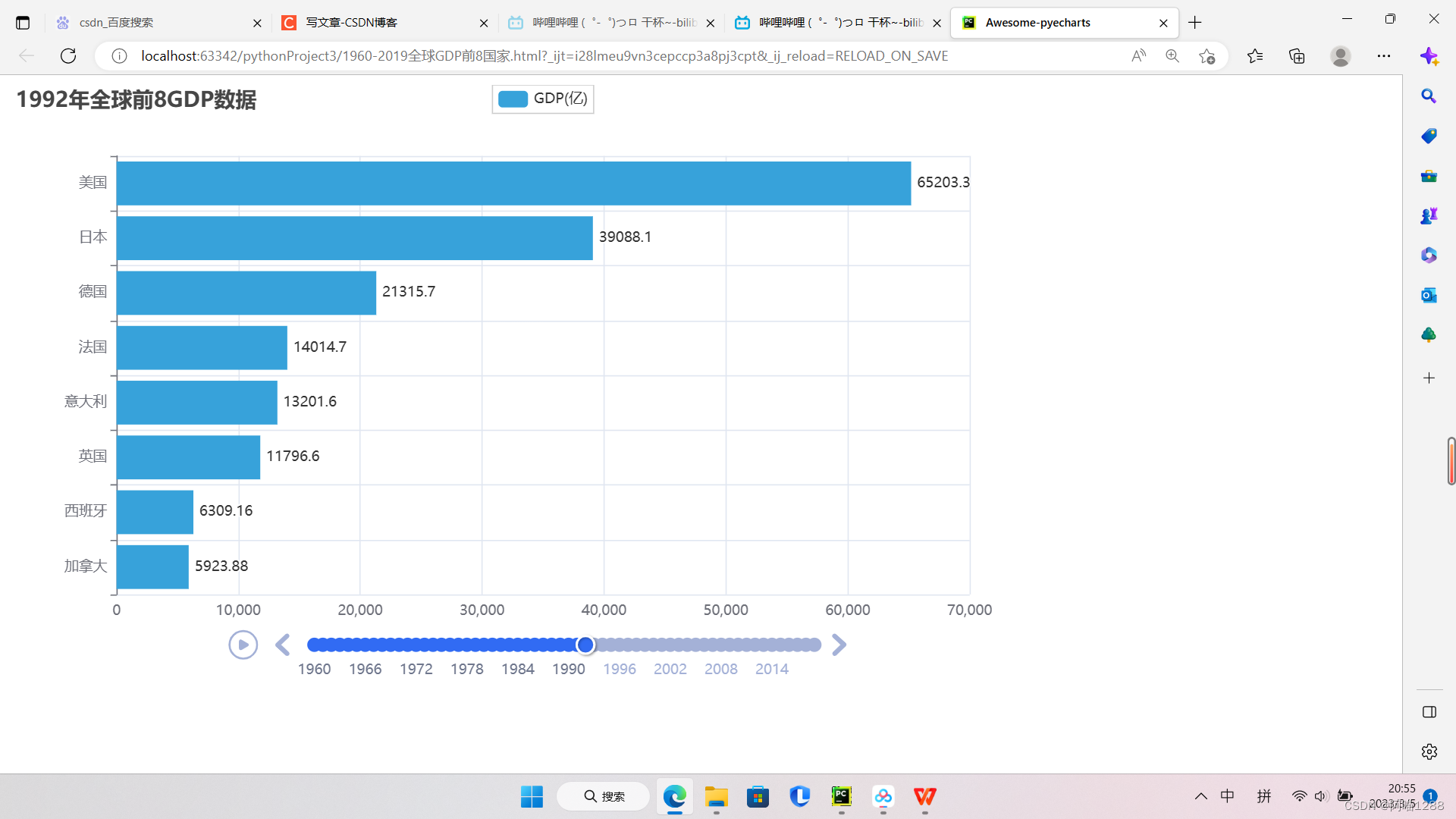The image size is (1456, 819).
Task: Open the read aloud icon in address bar
Action: 1138,55
